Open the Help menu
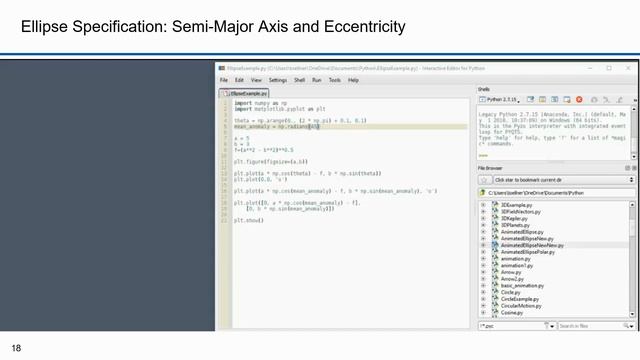Image resolution: width=640 pixels, height=360 pixels. coord(353,80)
